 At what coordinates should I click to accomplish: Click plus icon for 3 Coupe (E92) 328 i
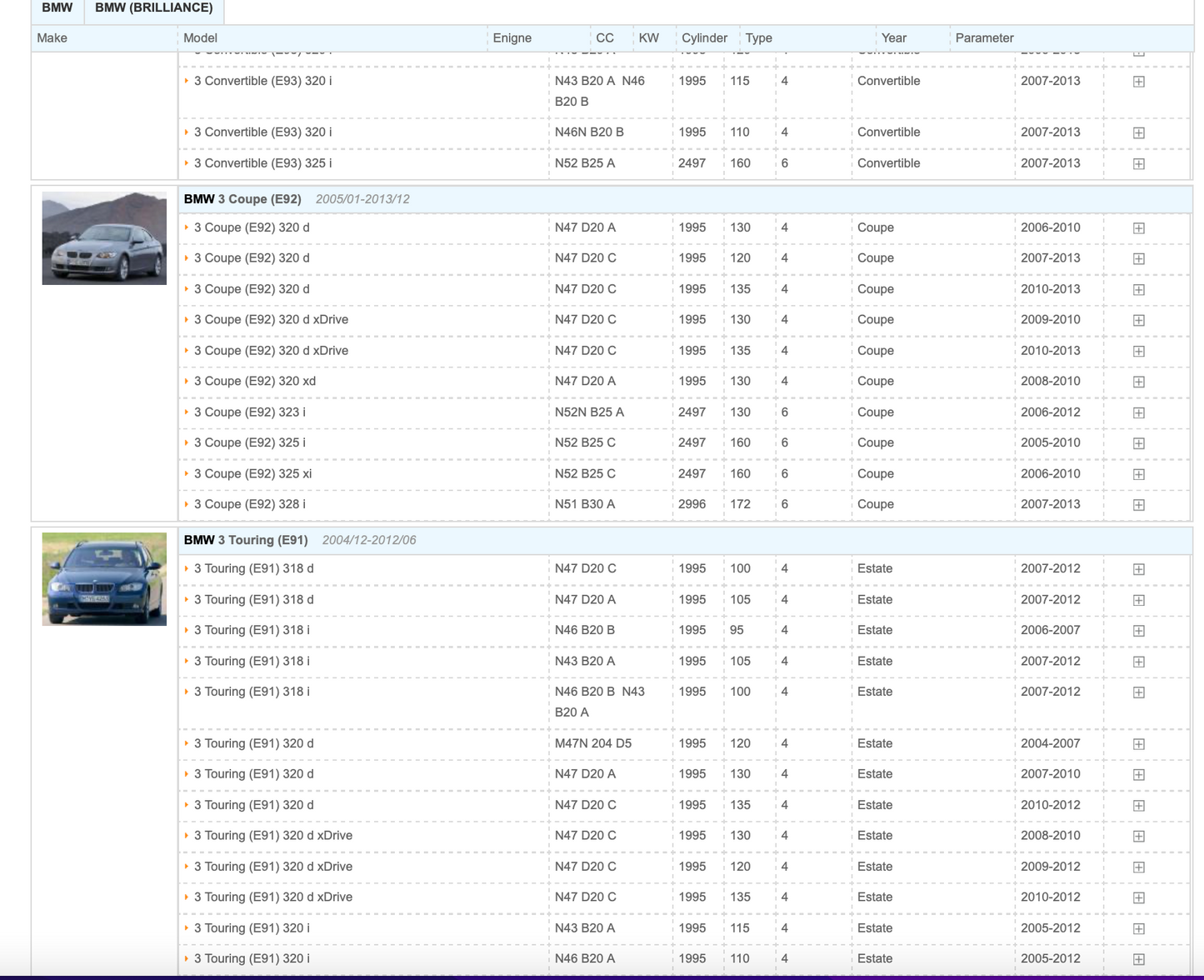pos(1138,505)
